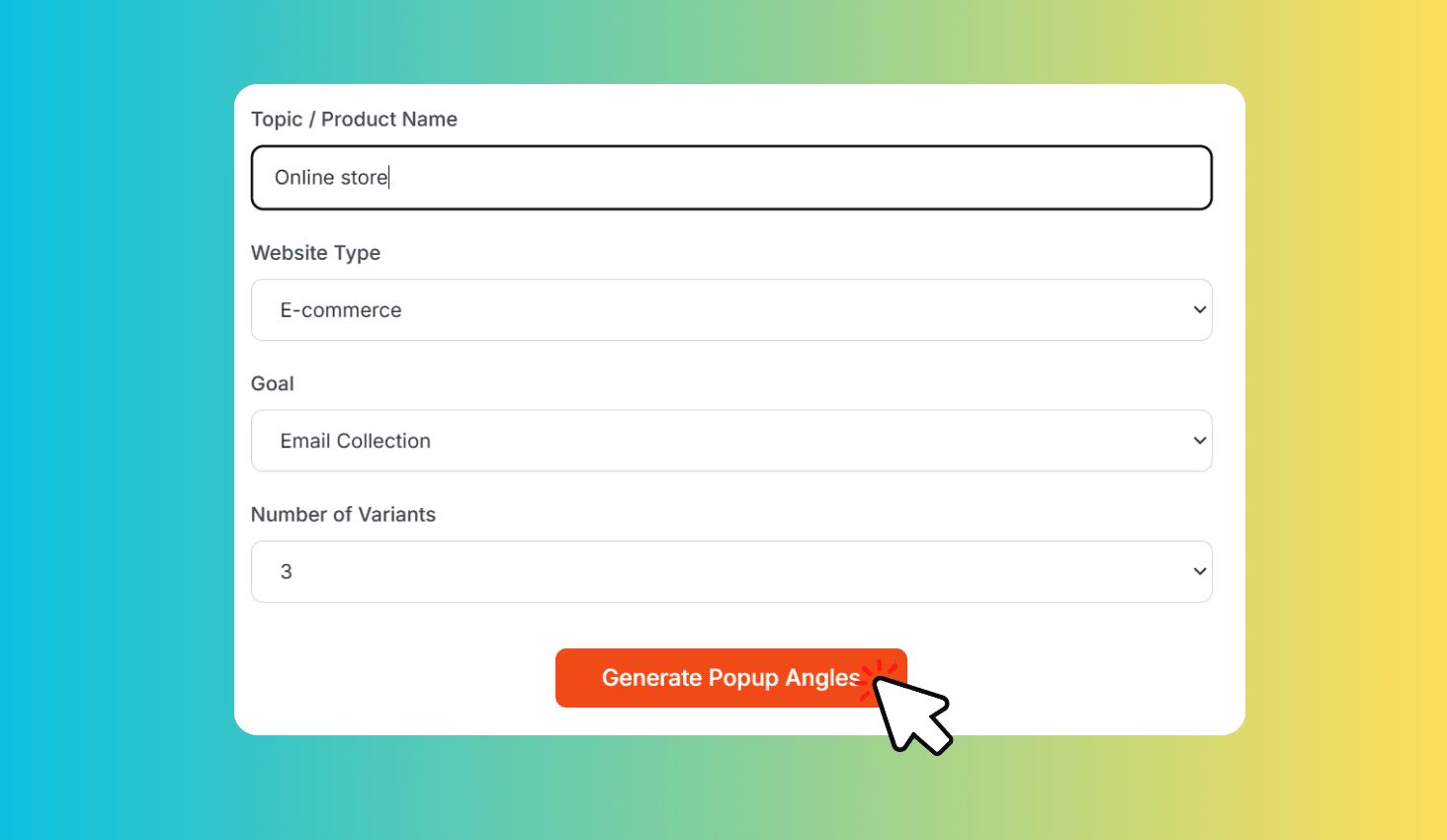The width and height of the screenshot is (1447, 840).
Task: Click the chevron arrow on Website Type
Action: point(1200,310)
